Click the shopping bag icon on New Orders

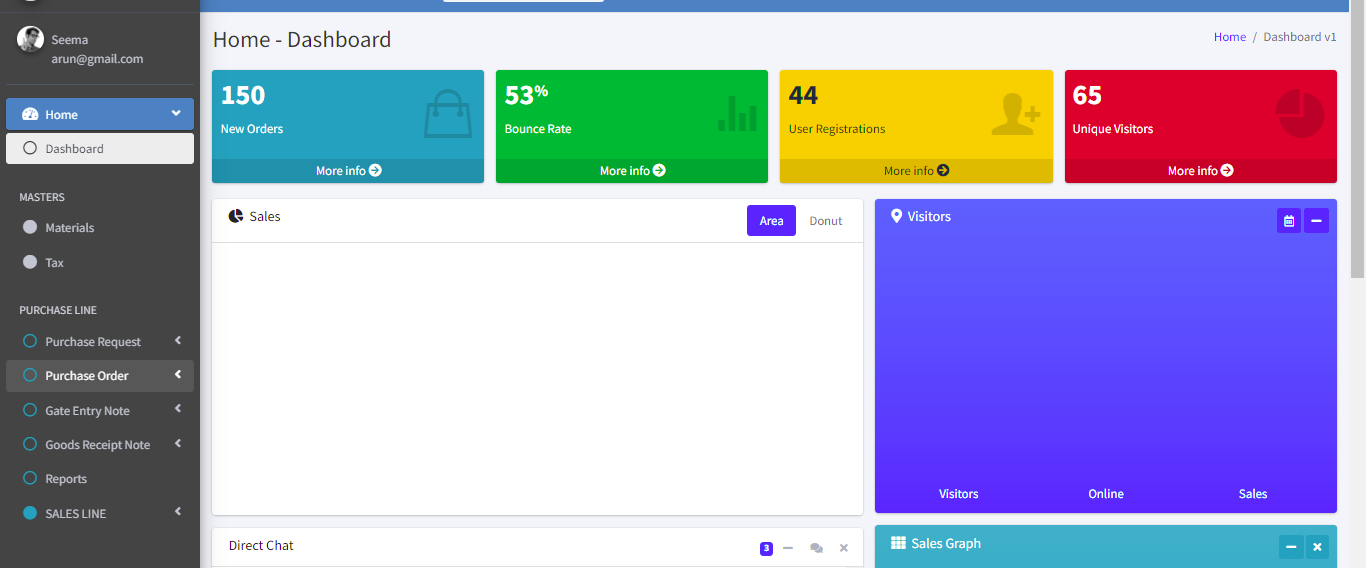pyautogui.click(x=447, y=113)
